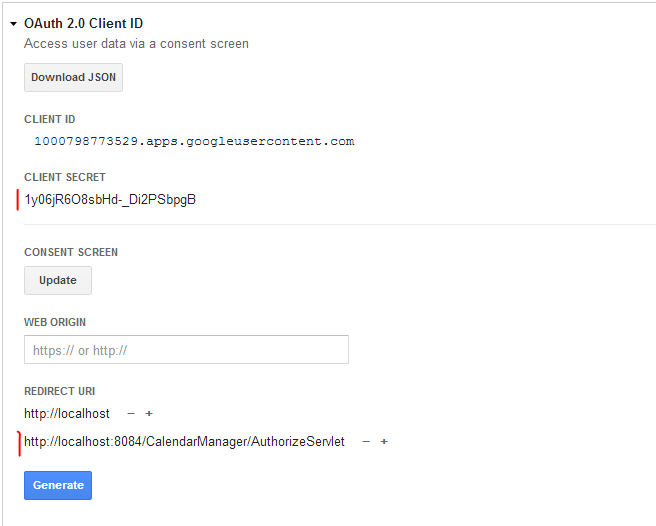Click the WEB ORIGIN label
The image size is (656, 526).
tap(55, 322)
